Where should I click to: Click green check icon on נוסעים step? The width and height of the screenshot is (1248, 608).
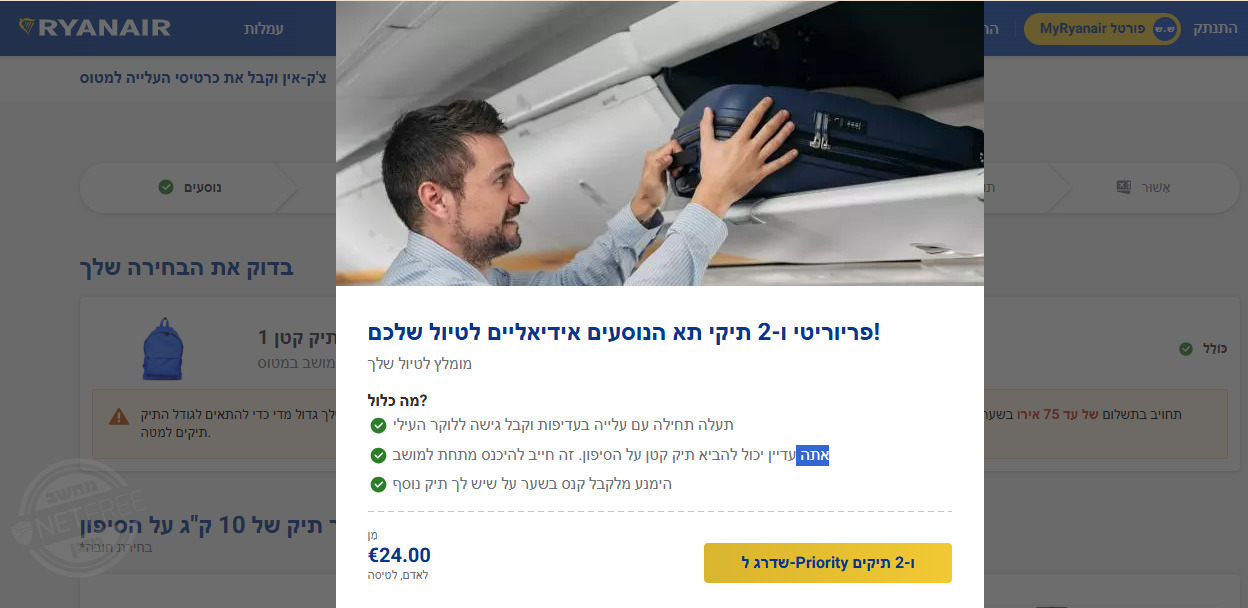pos(165,187)
